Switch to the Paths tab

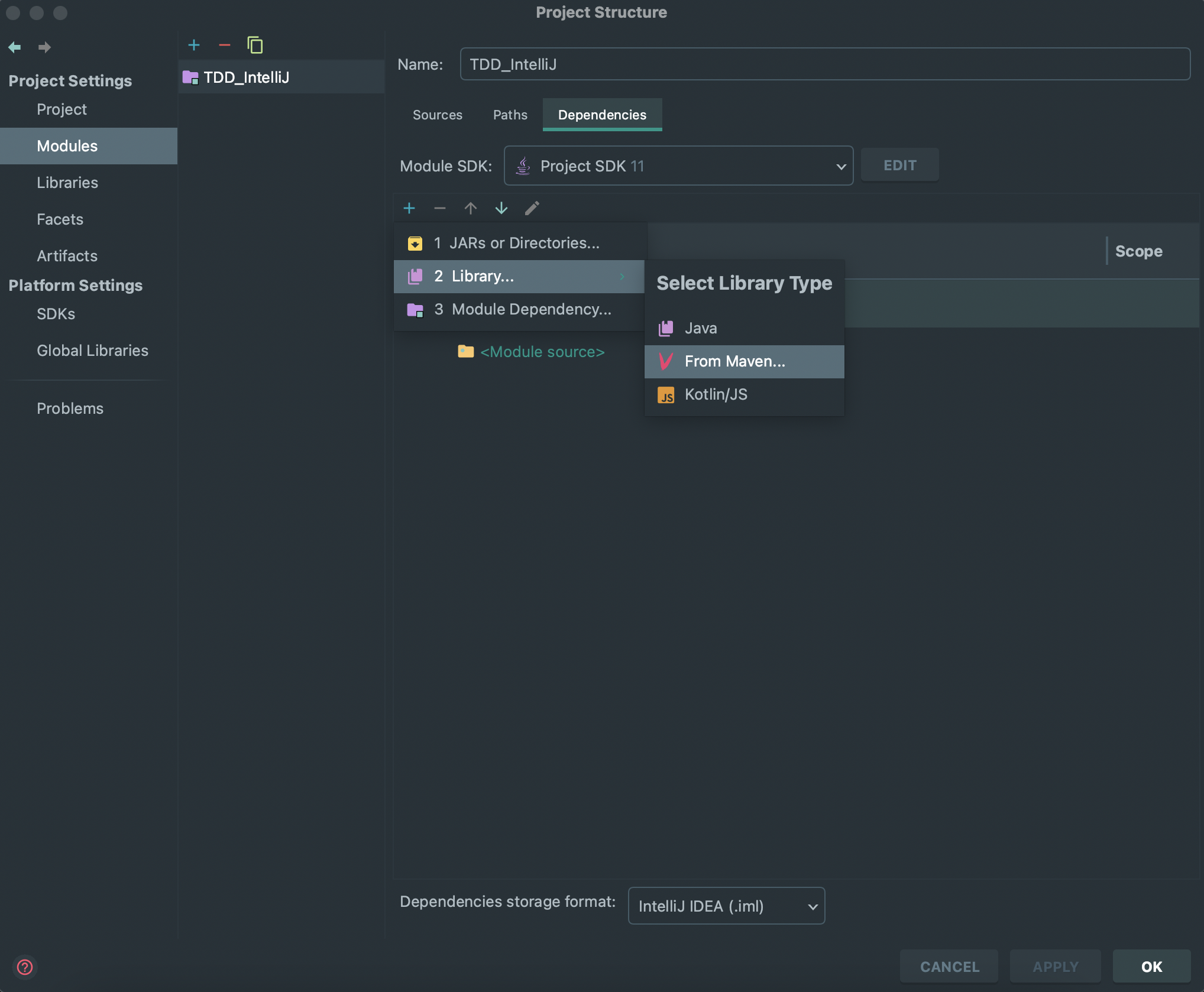tap(510, 115)
